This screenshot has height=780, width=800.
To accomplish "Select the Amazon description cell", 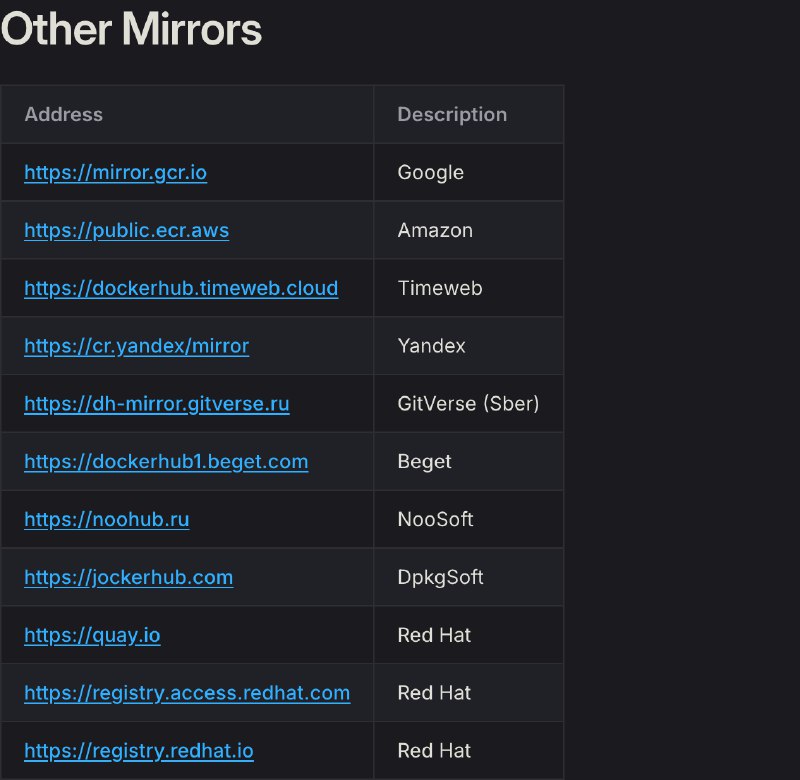I will [x=435, y=230].
